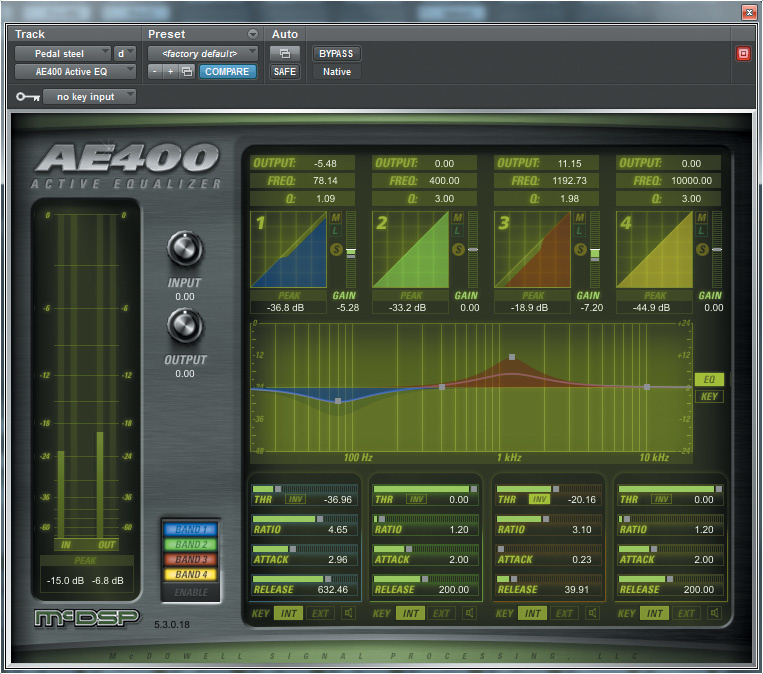Open the factory default preset dropdown
763x674 pixels.
(x=202, y=54)
